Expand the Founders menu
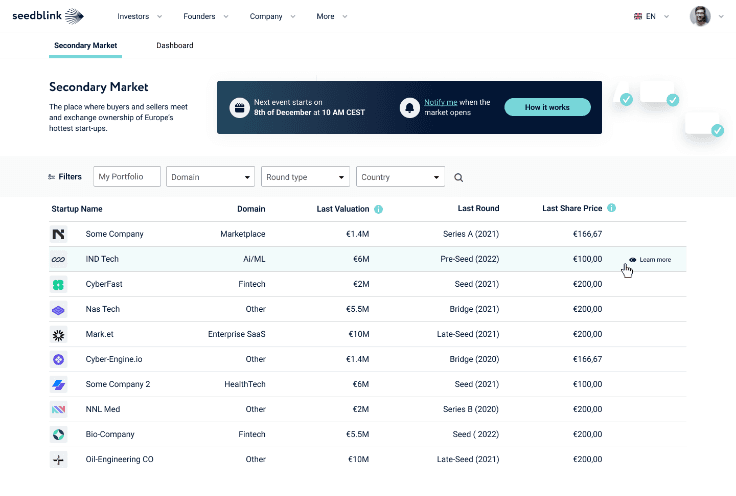 pos(206,16)
